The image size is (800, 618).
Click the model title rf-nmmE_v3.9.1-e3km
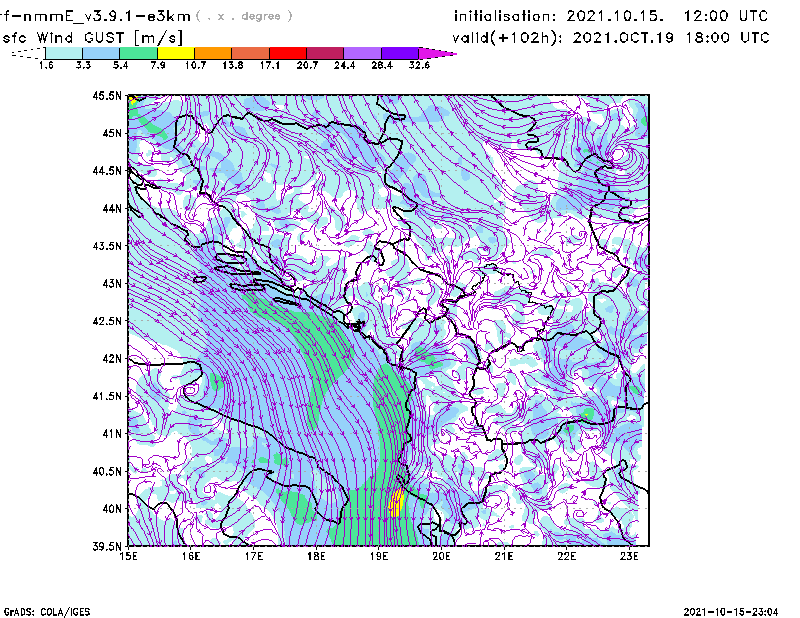tap(95, 16)
